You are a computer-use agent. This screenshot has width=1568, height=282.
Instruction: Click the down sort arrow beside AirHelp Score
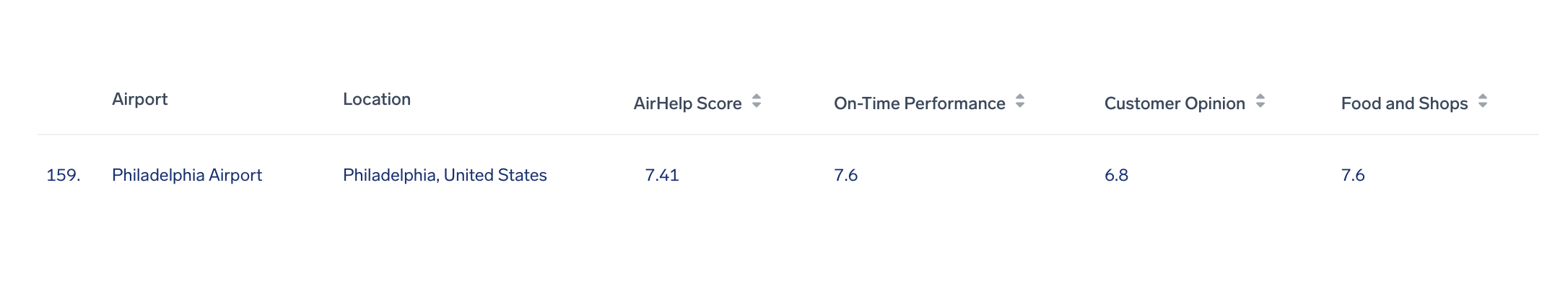click(x=757, y=106)
